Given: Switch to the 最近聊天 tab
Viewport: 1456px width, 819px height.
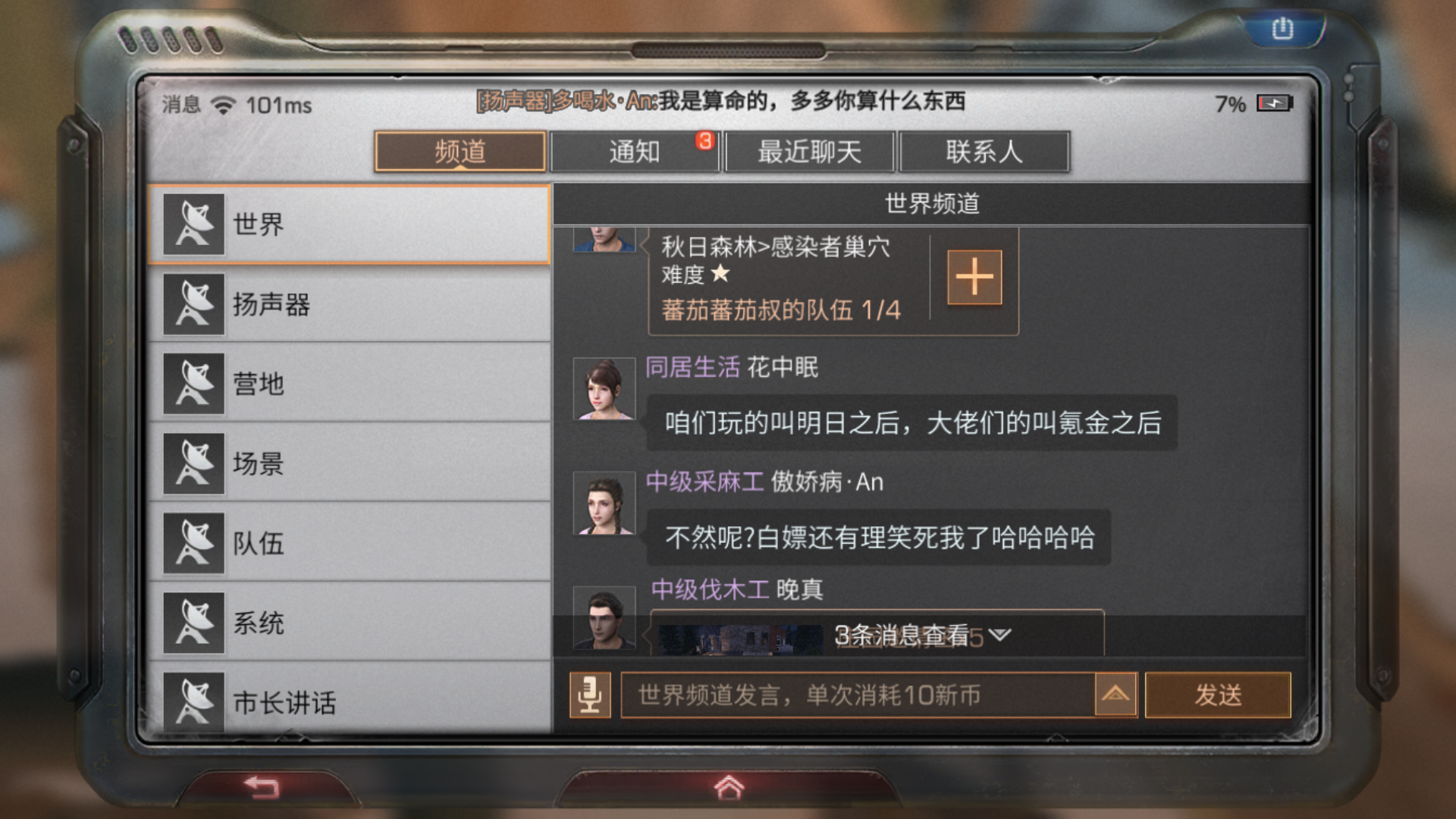Looking at the screenshot, I should point(810,152).
